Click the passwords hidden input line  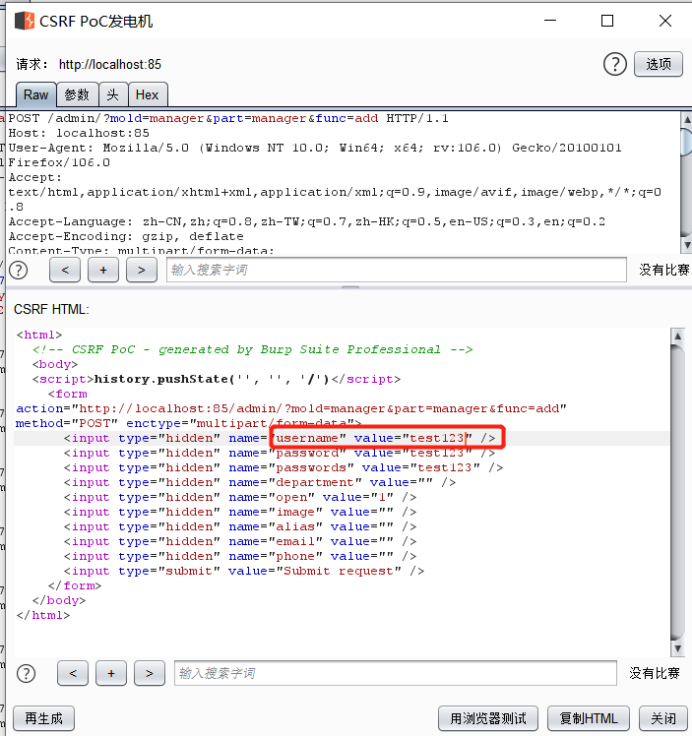[x=284, y=468]
